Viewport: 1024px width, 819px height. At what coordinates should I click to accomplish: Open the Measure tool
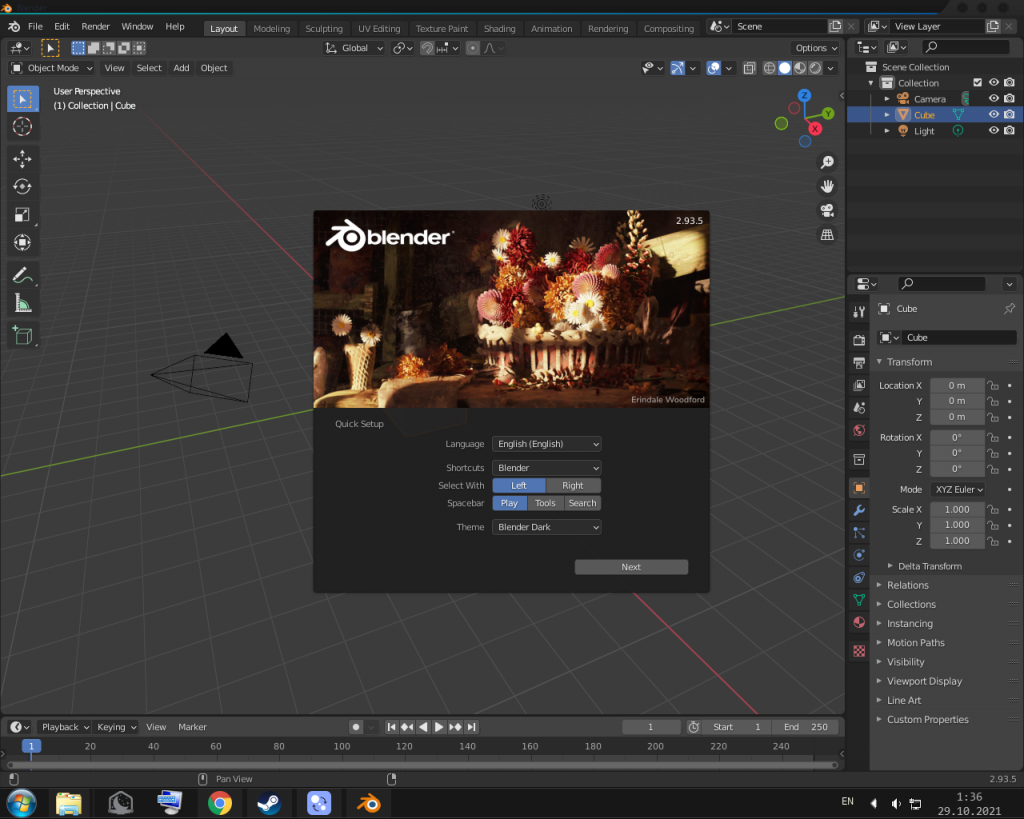pyautogui.click(x=22, y=303)
